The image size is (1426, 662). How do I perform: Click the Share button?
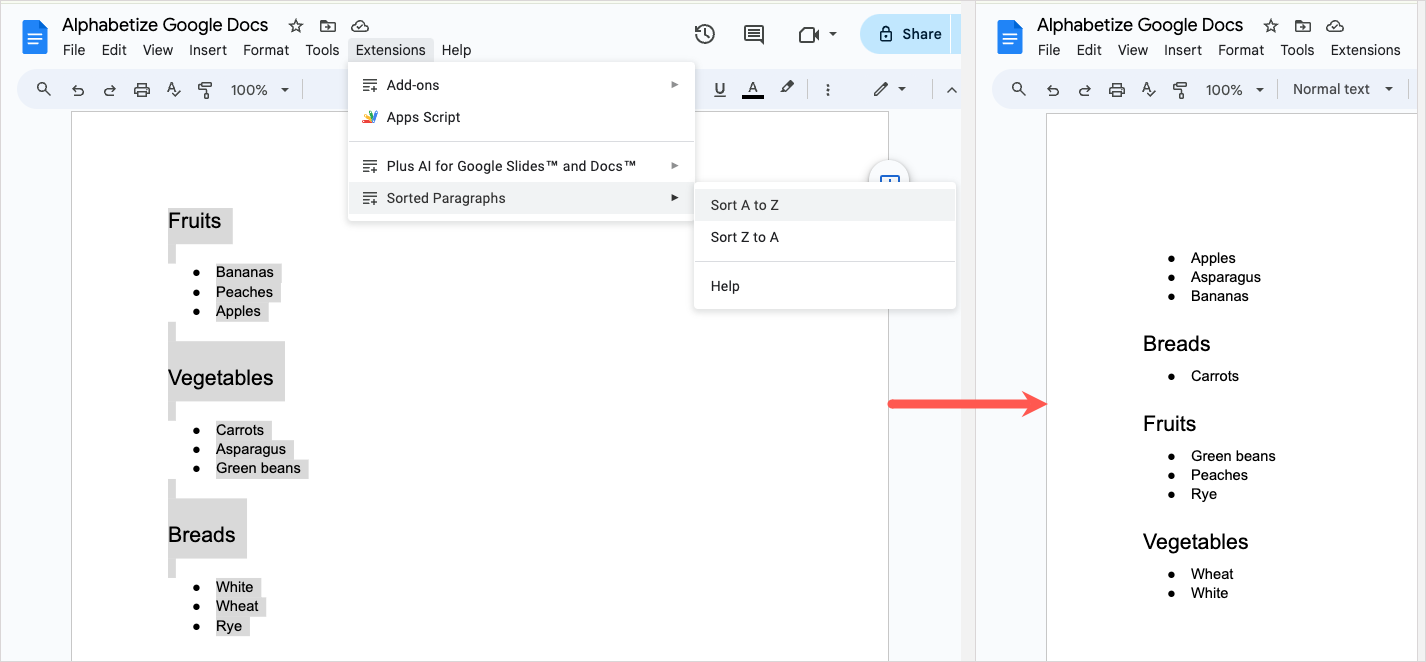pos(909,34)
